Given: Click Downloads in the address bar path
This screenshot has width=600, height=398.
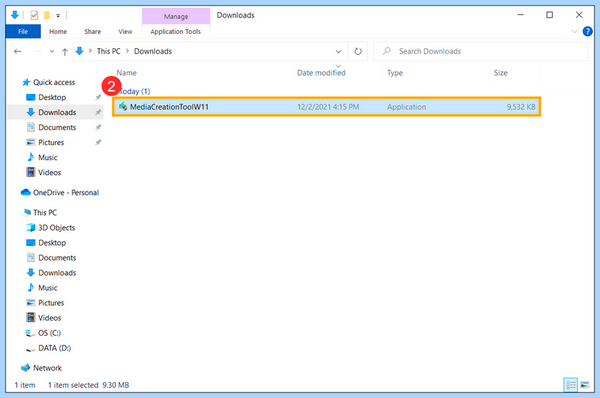Looking at the screenshot, I should (153, 51).
